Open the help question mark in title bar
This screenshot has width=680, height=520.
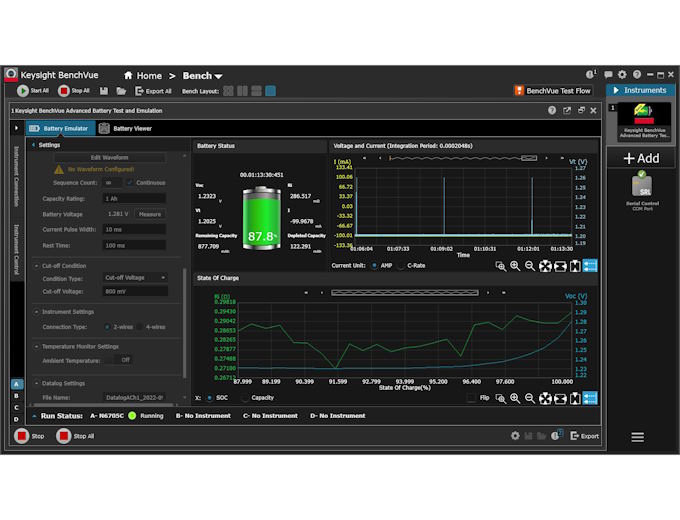[x=637, y=75]
